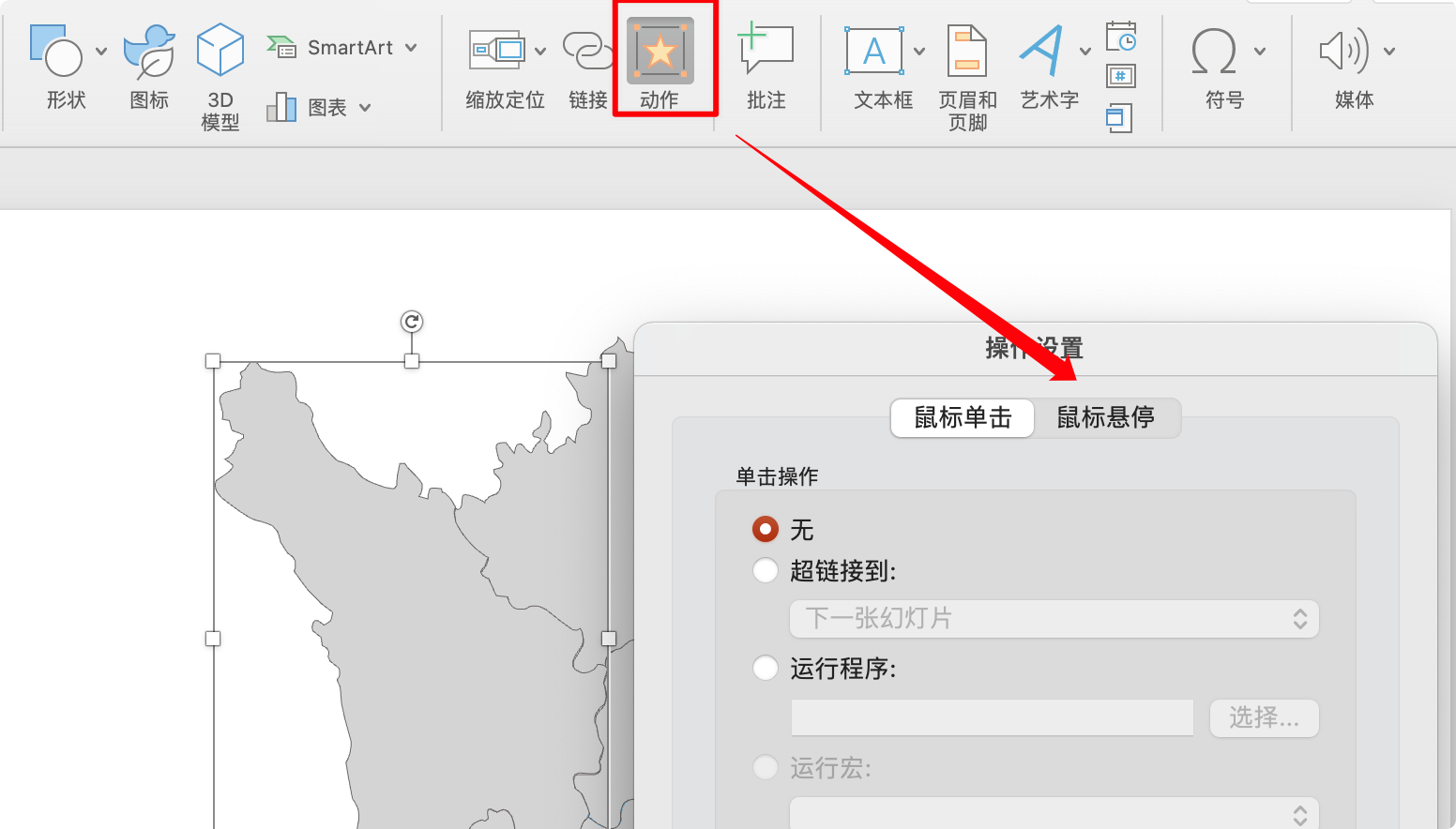Add a comment with 批注 icon

click(x=766, y=51)
